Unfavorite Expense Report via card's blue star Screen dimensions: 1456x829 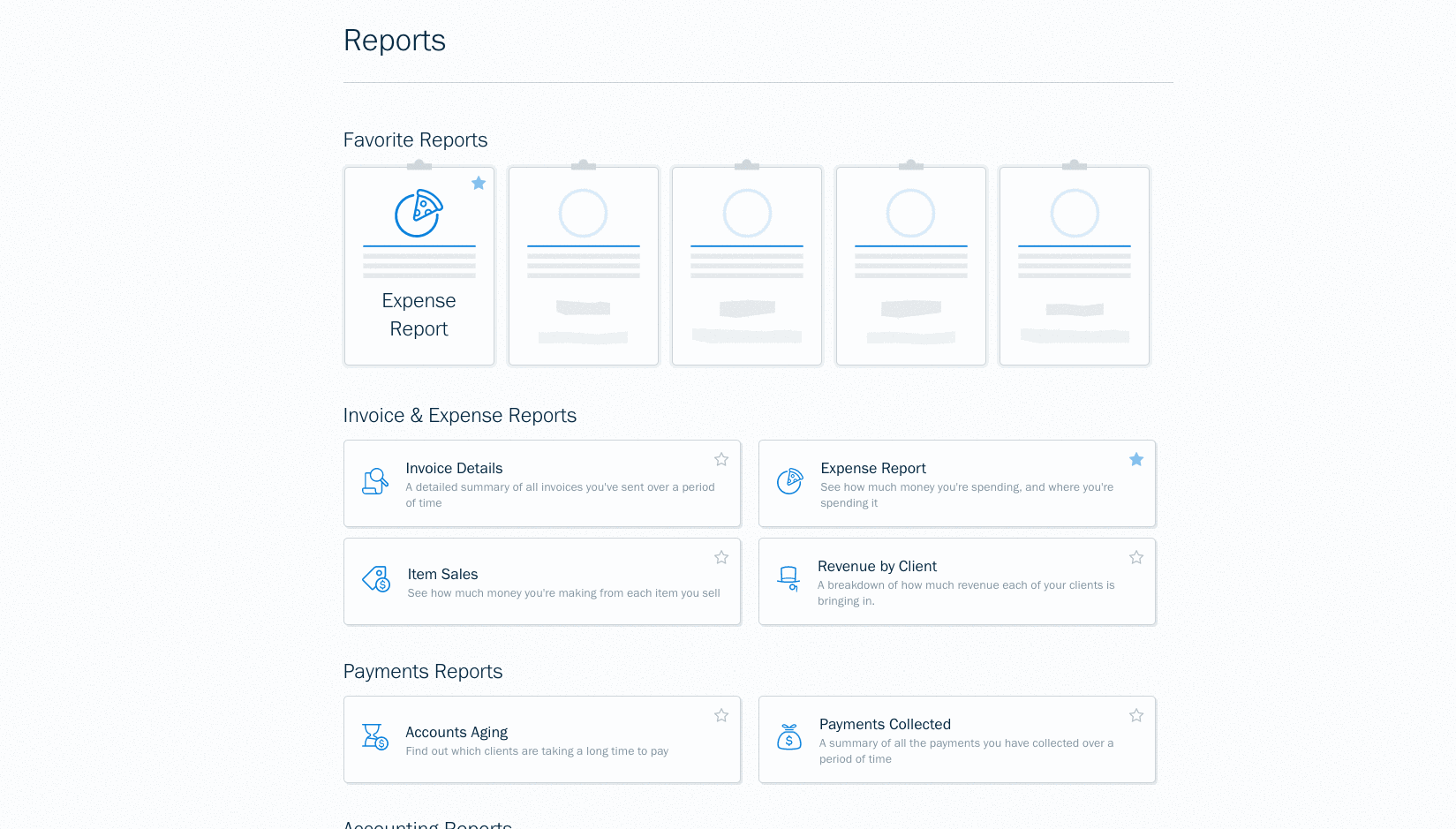[x=479, y=184]
